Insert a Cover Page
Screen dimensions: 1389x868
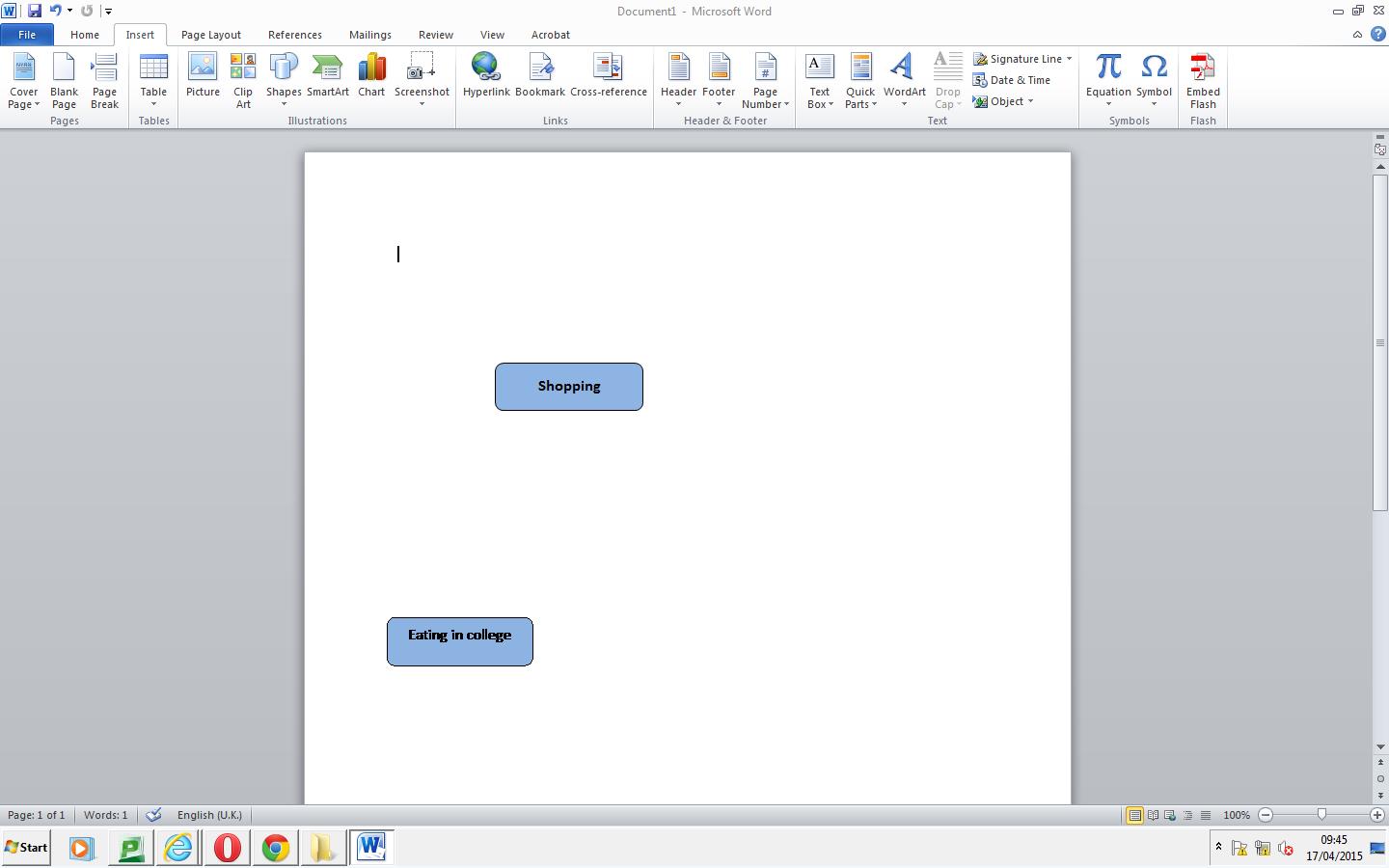pyautogui.click(x=23, y=81)
